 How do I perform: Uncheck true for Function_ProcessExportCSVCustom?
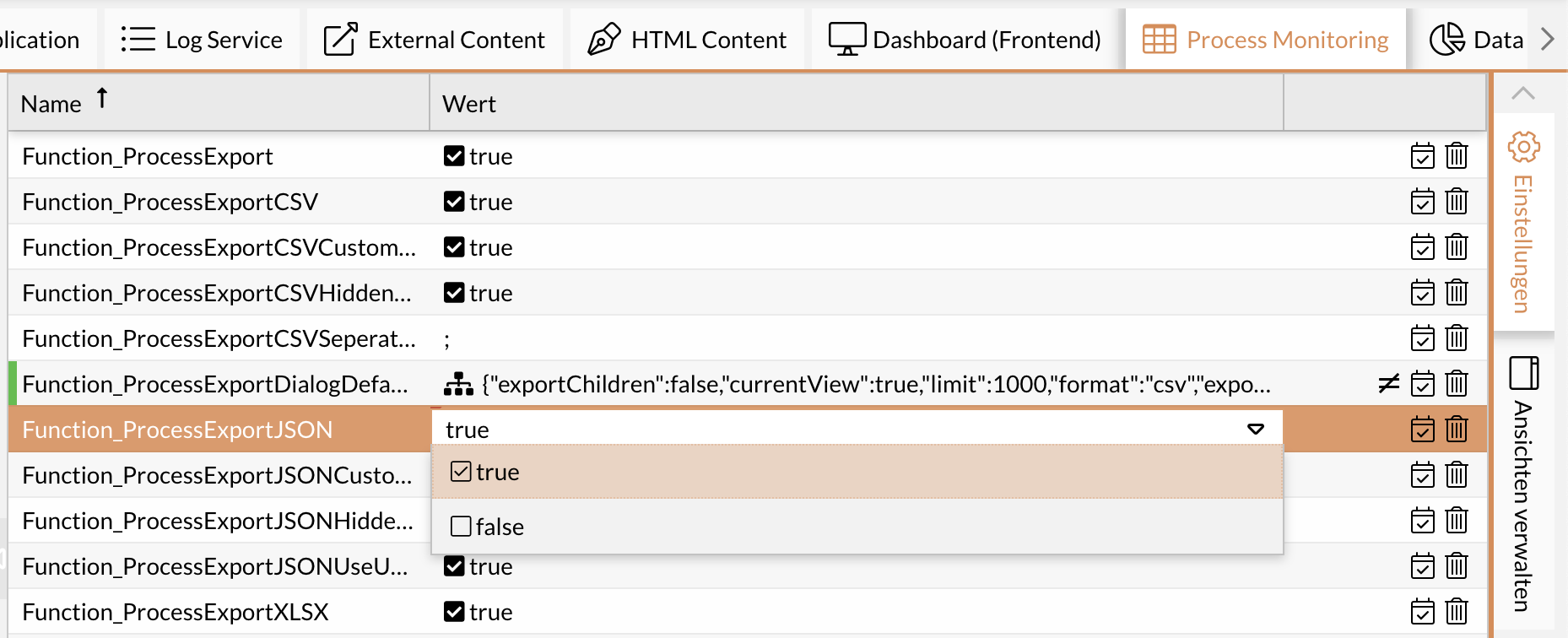tap(454, 247)
